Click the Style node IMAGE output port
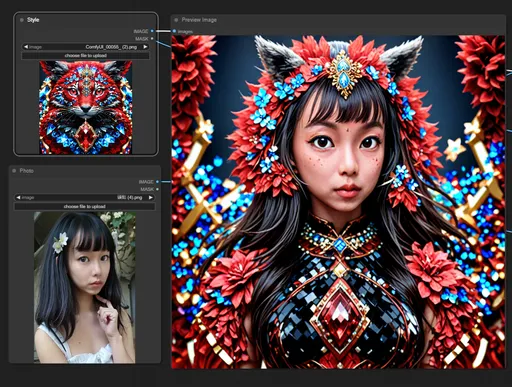 tap(152, 31)
